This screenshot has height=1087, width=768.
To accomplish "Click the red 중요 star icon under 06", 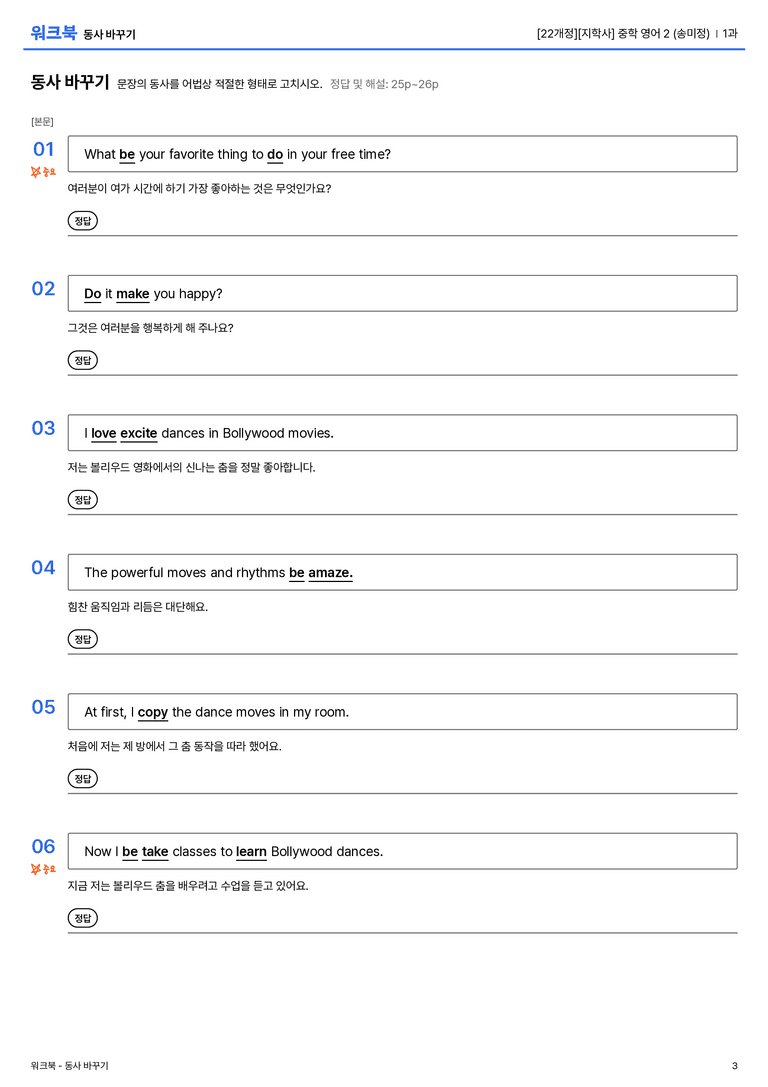I will pos(43,869).
